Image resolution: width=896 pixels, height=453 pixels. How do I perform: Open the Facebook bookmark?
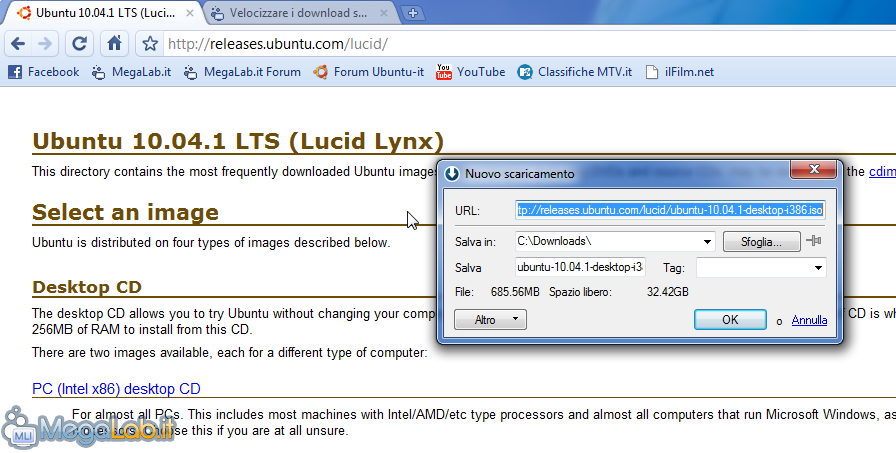point(43,72)
